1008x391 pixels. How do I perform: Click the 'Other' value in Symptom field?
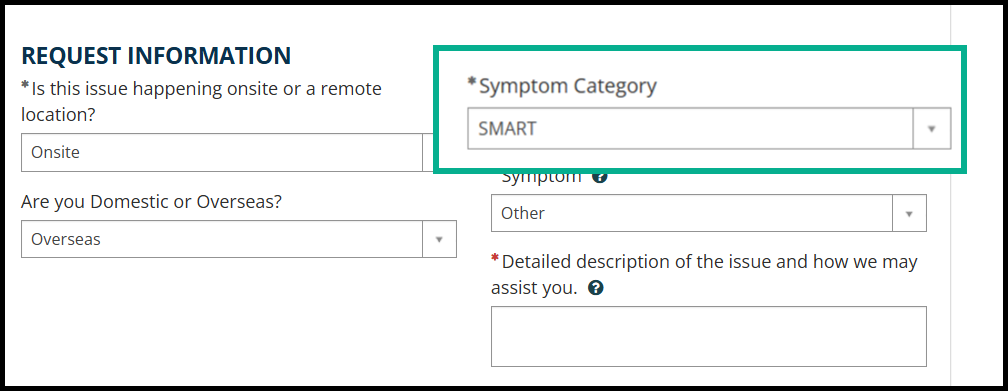coord(523,214)
